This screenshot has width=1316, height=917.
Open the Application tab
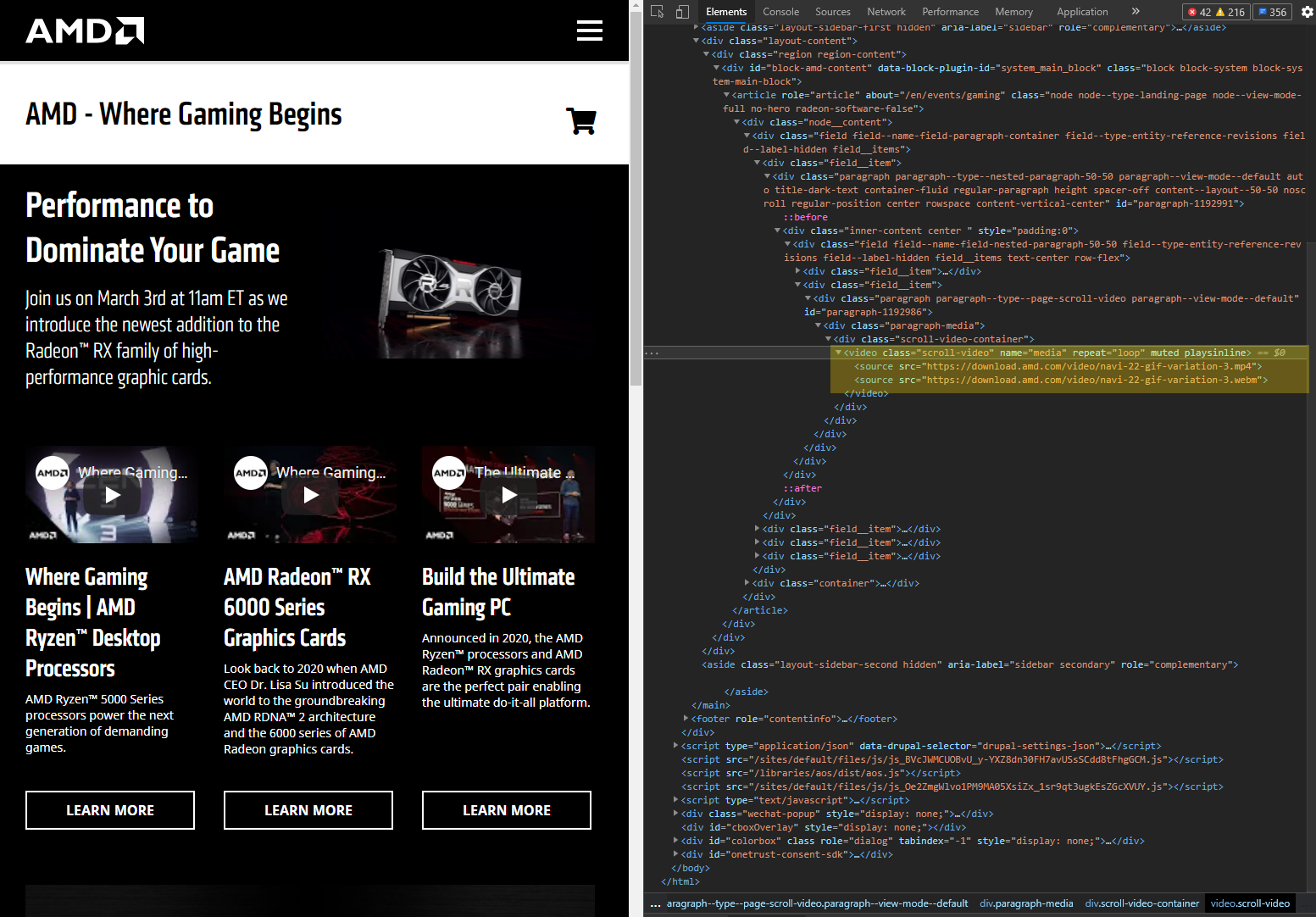tap(1082, 12)
